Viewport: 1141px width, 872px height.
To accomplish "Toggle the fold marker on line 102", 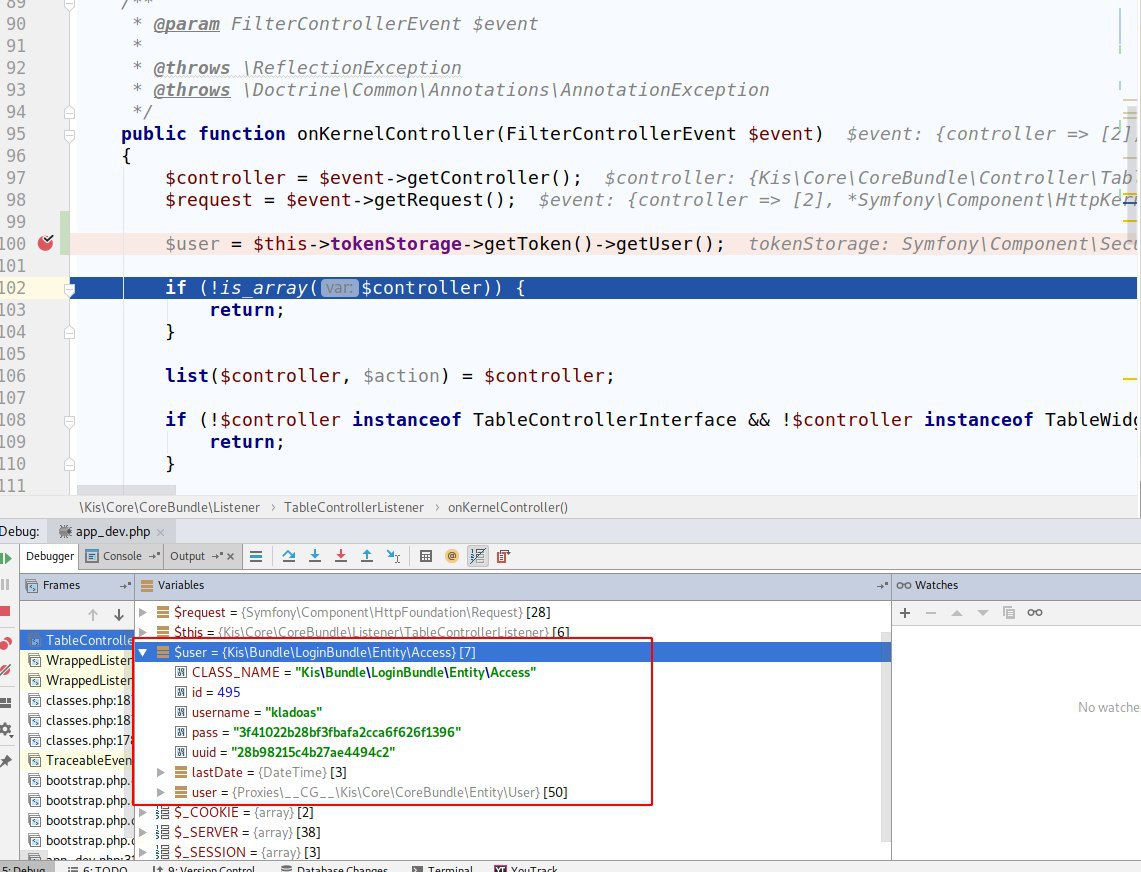I will click(x=69, y=289).
